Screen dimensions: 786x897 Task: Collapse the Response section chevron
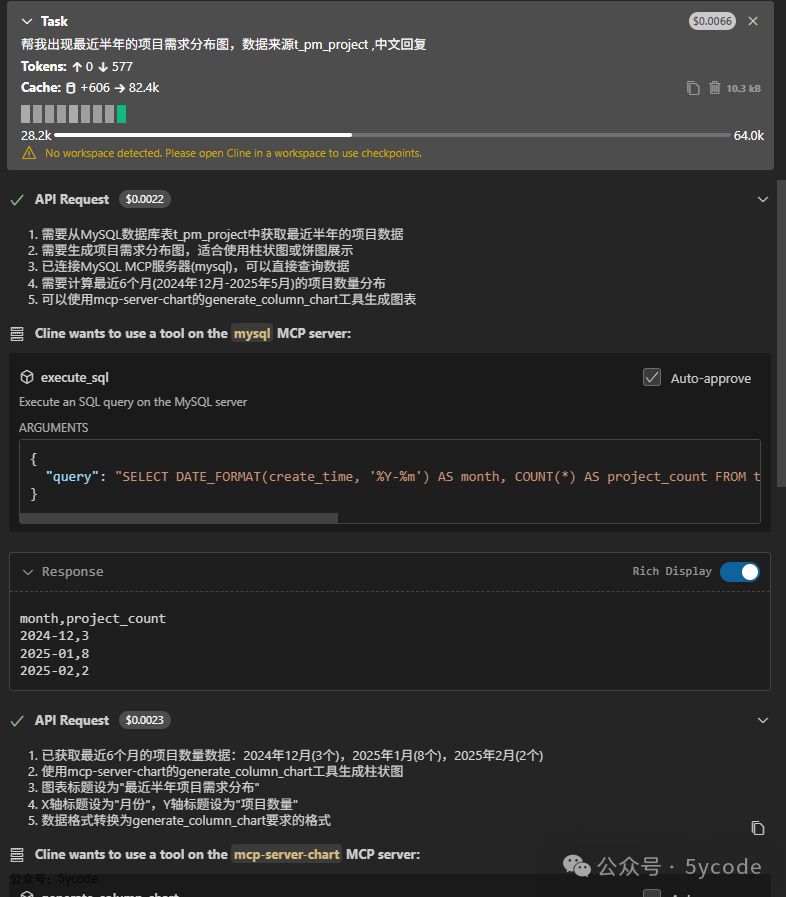click(27, 572)
